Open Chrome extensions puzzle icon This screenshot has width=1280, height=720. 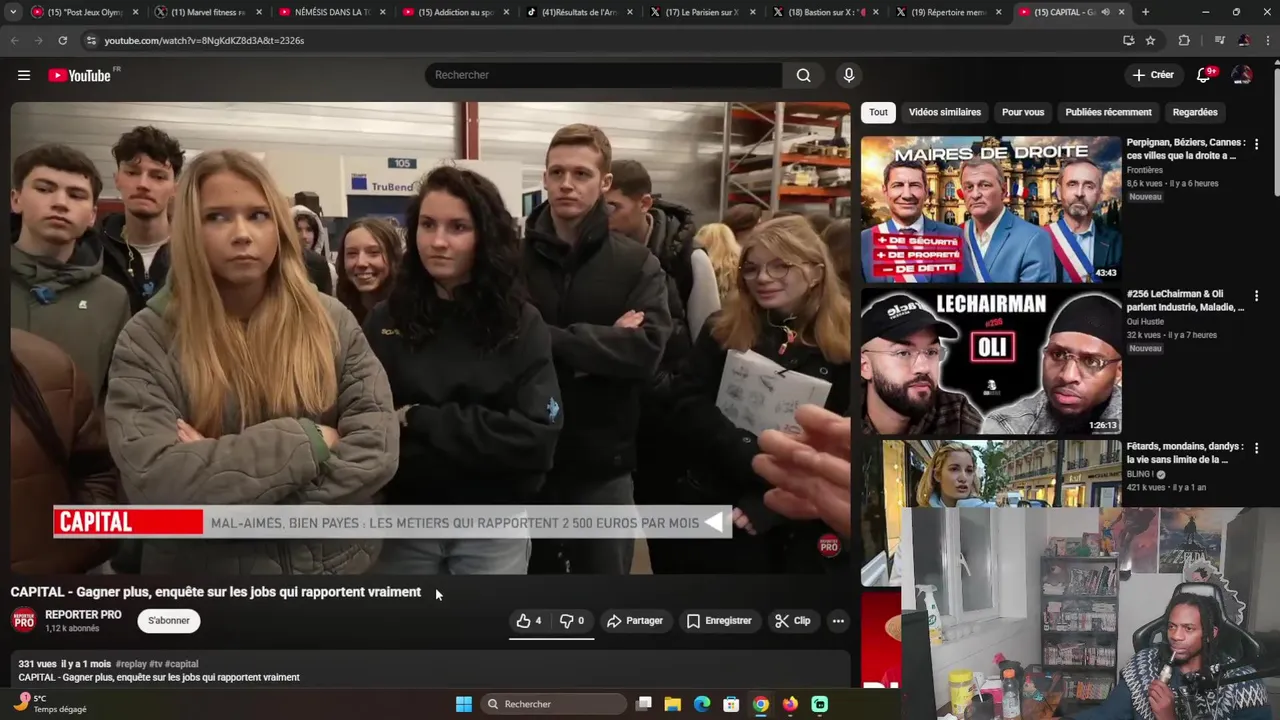[1184, 40]
